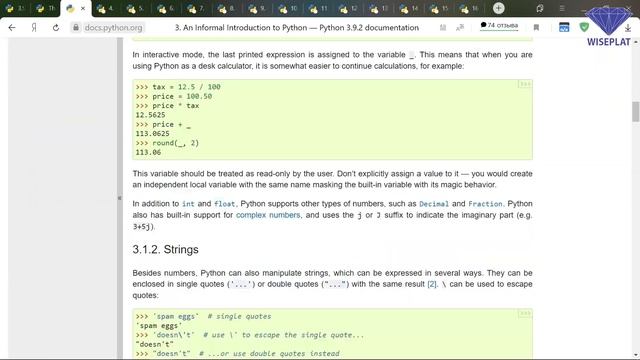The width and height of the screenshot is (640, 360).
Task: Switch to the tab labeled 12
Action: [x=348, y=8]
